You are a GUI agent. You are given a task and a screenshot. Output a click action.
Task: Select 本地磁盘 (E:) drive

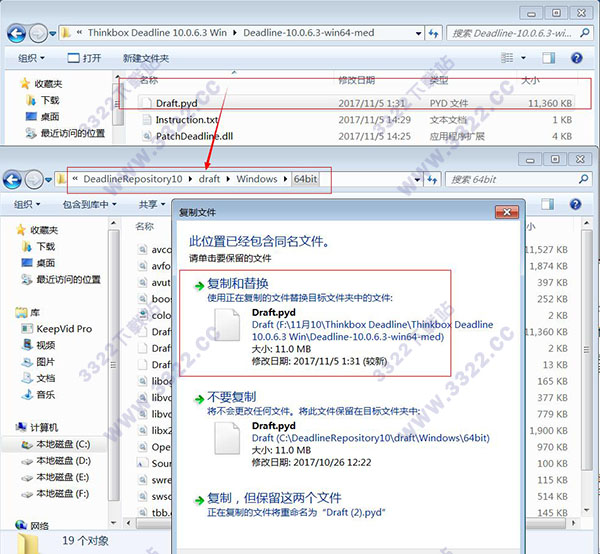point(63,477)
